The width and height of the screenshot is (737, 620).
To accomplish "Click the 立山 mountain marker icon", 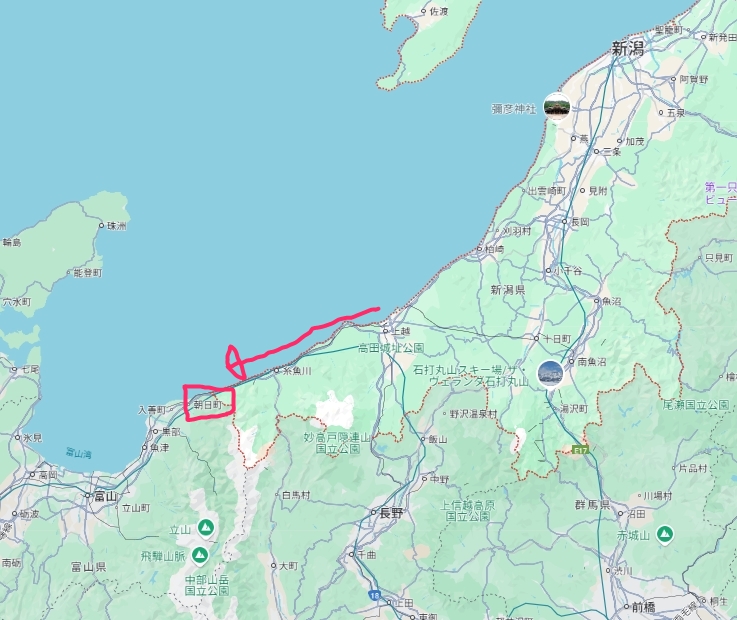I will [x=205, y=528].
